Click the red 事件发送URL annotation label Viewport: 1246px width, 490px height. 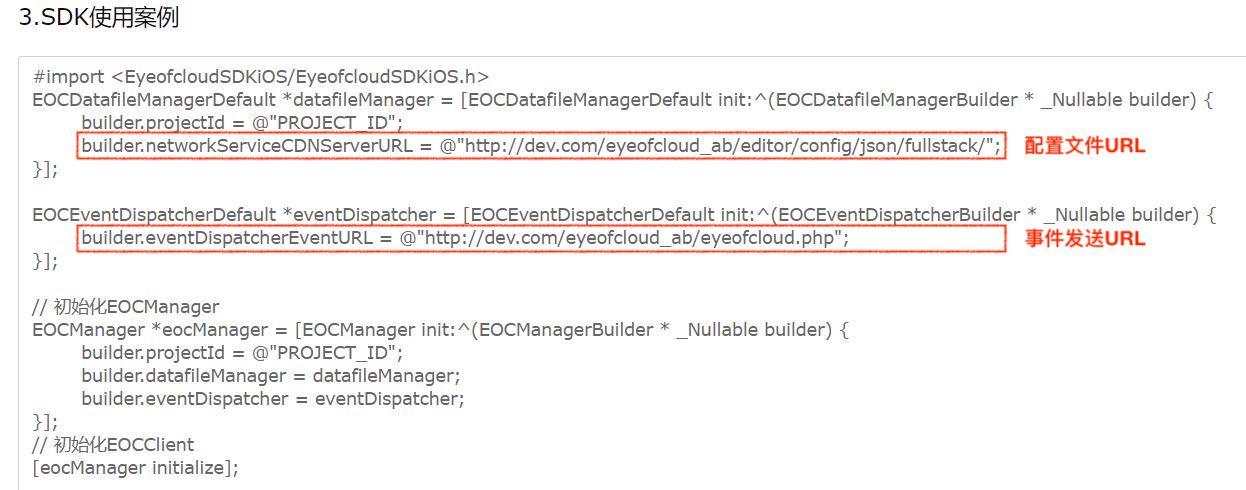point(1085,239)
